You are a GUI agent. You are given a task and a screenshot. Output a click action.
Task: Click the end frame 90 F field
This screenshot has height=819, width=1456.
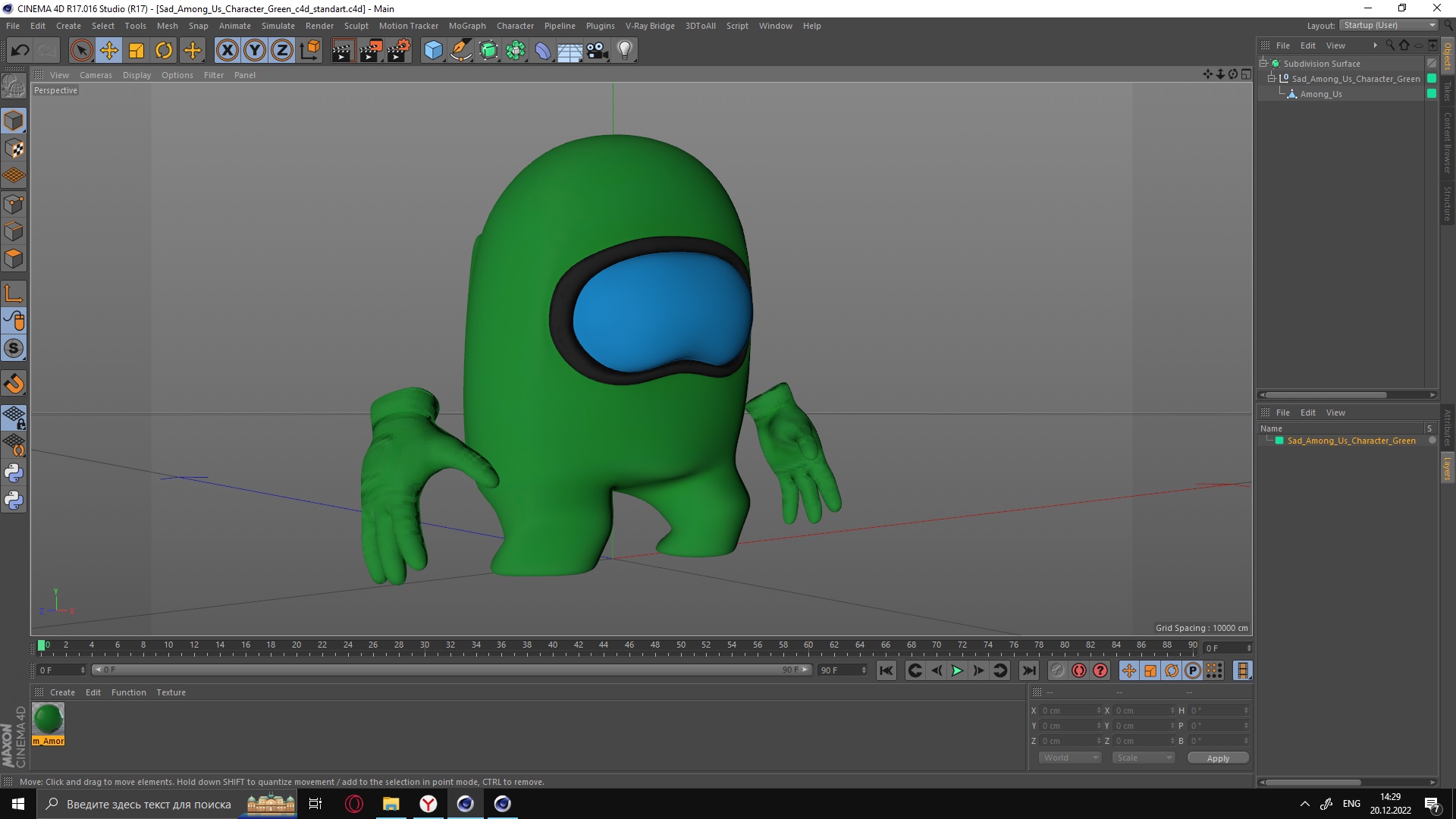tap(843, 670)
